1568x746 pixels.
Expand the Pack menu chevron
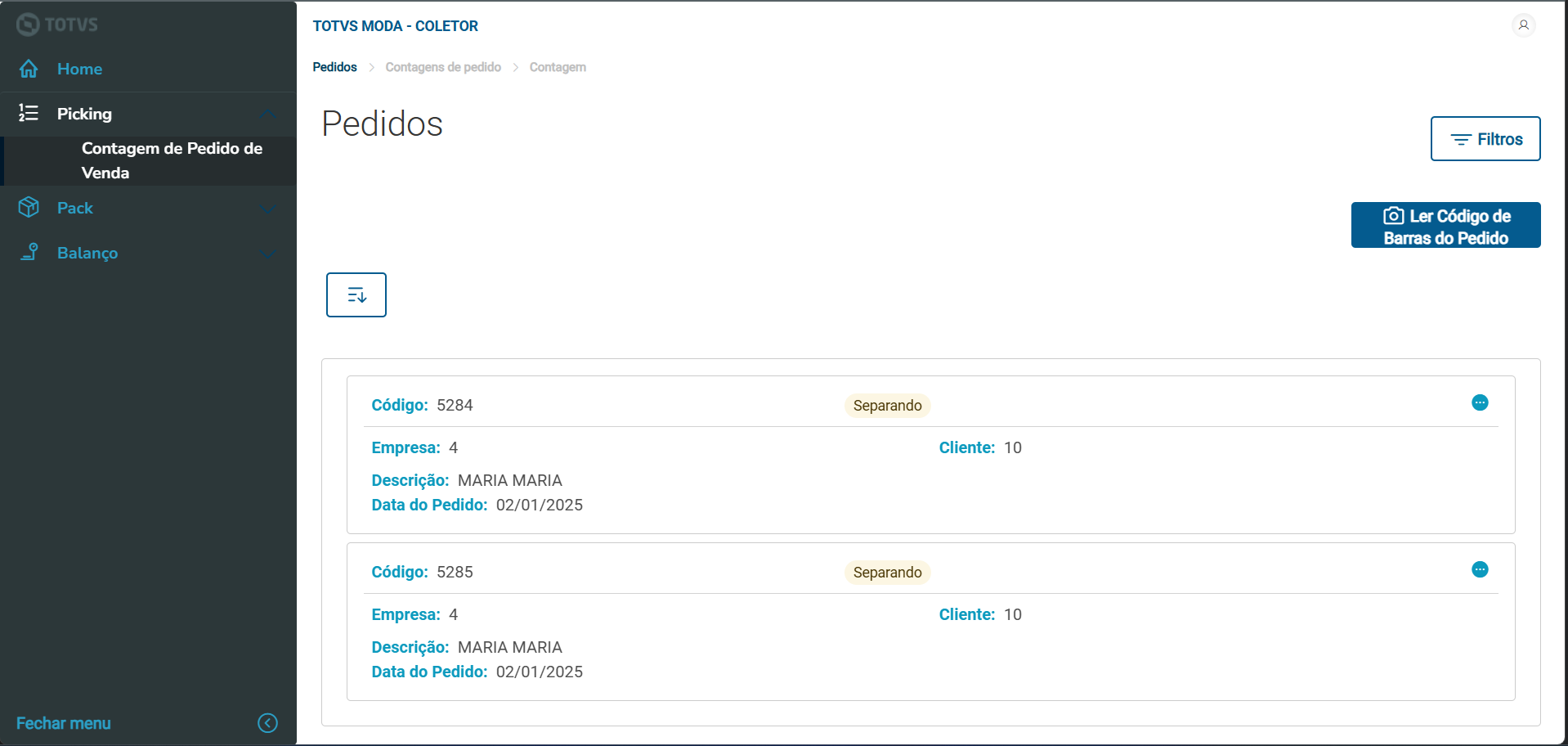tap(267, 209)
